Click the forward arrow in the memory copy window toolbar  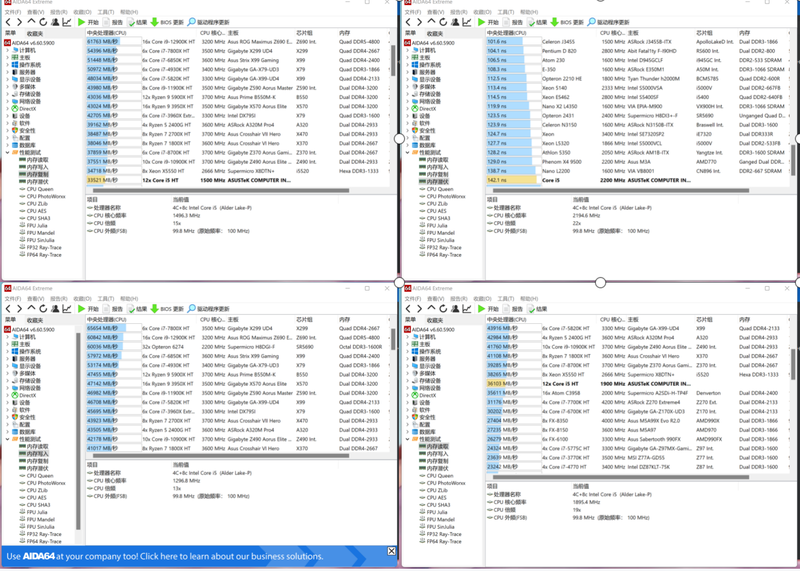tap(19, 22)
